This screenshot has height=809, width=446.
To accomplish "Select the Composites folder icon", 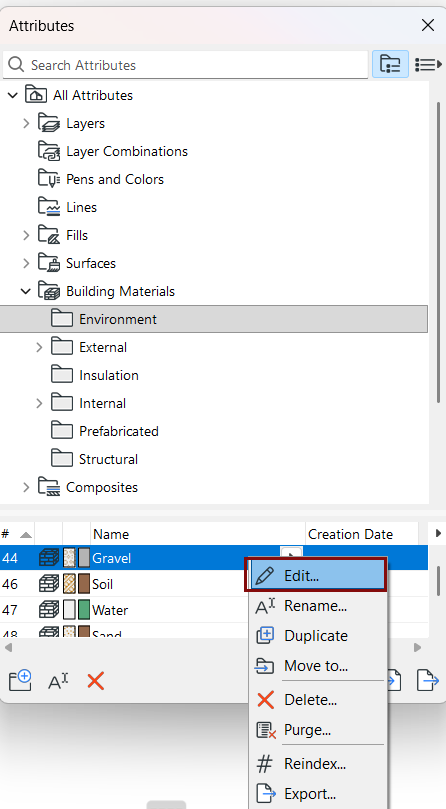I will coord(49,487).
